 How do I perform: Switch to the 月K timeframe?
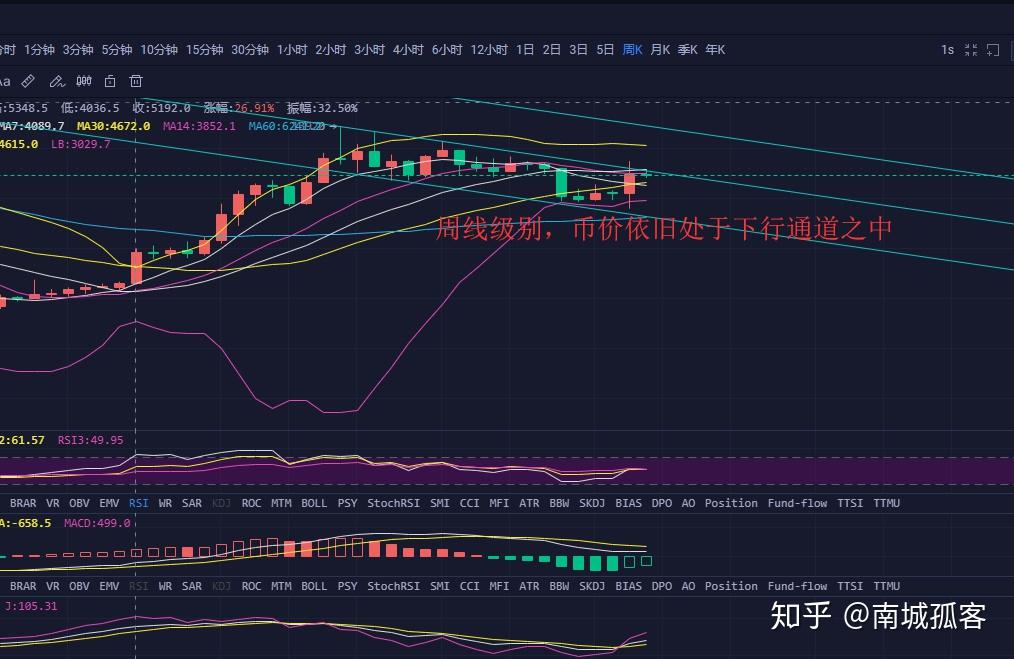click(x=660, y=50)
